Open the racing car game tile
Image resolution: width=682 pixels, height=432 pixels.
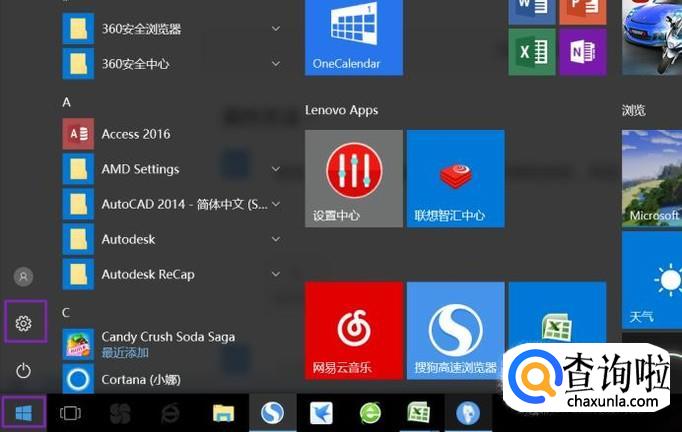[x=652, y=37]
